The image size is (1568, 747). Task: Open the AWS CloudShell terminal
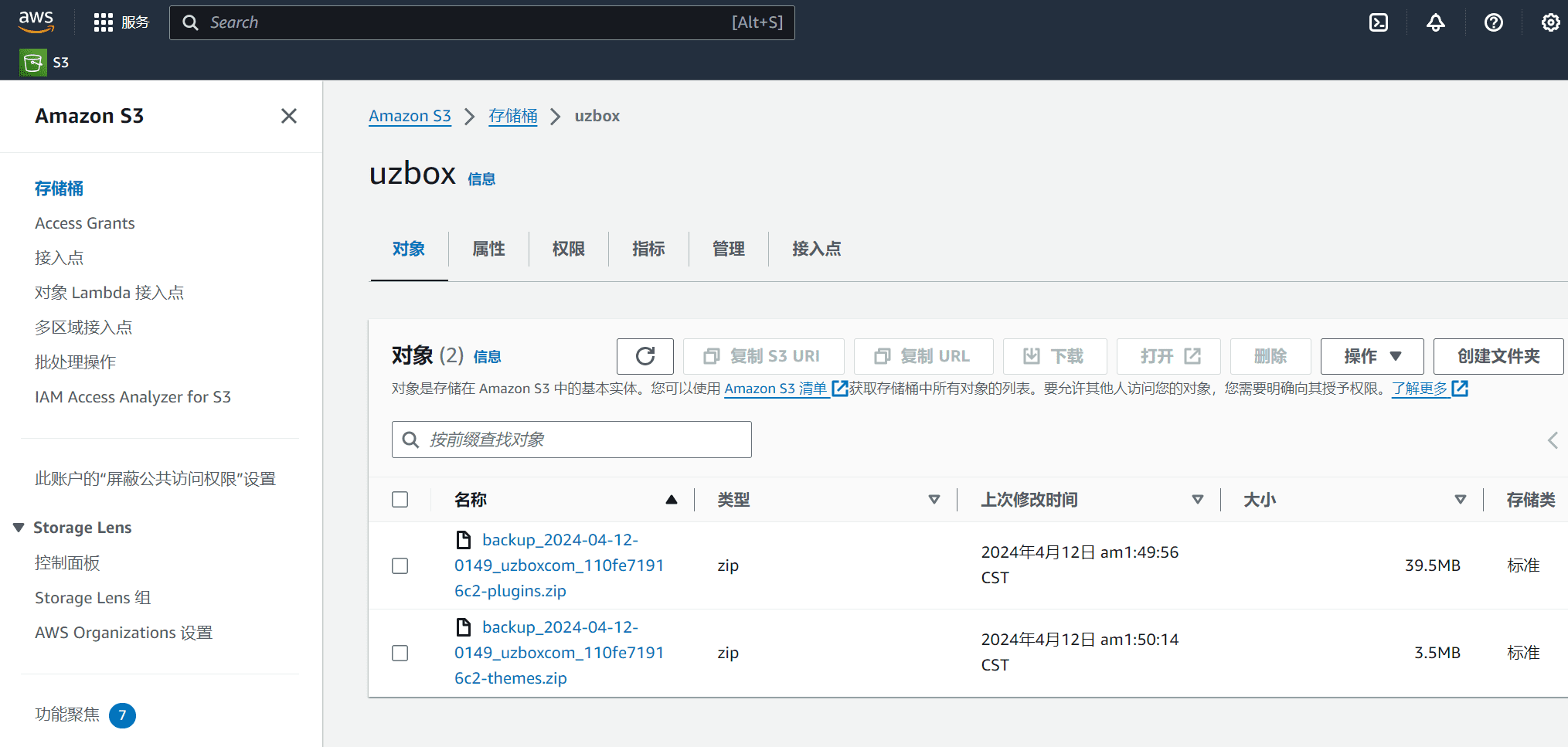(x=1378, y=22)
